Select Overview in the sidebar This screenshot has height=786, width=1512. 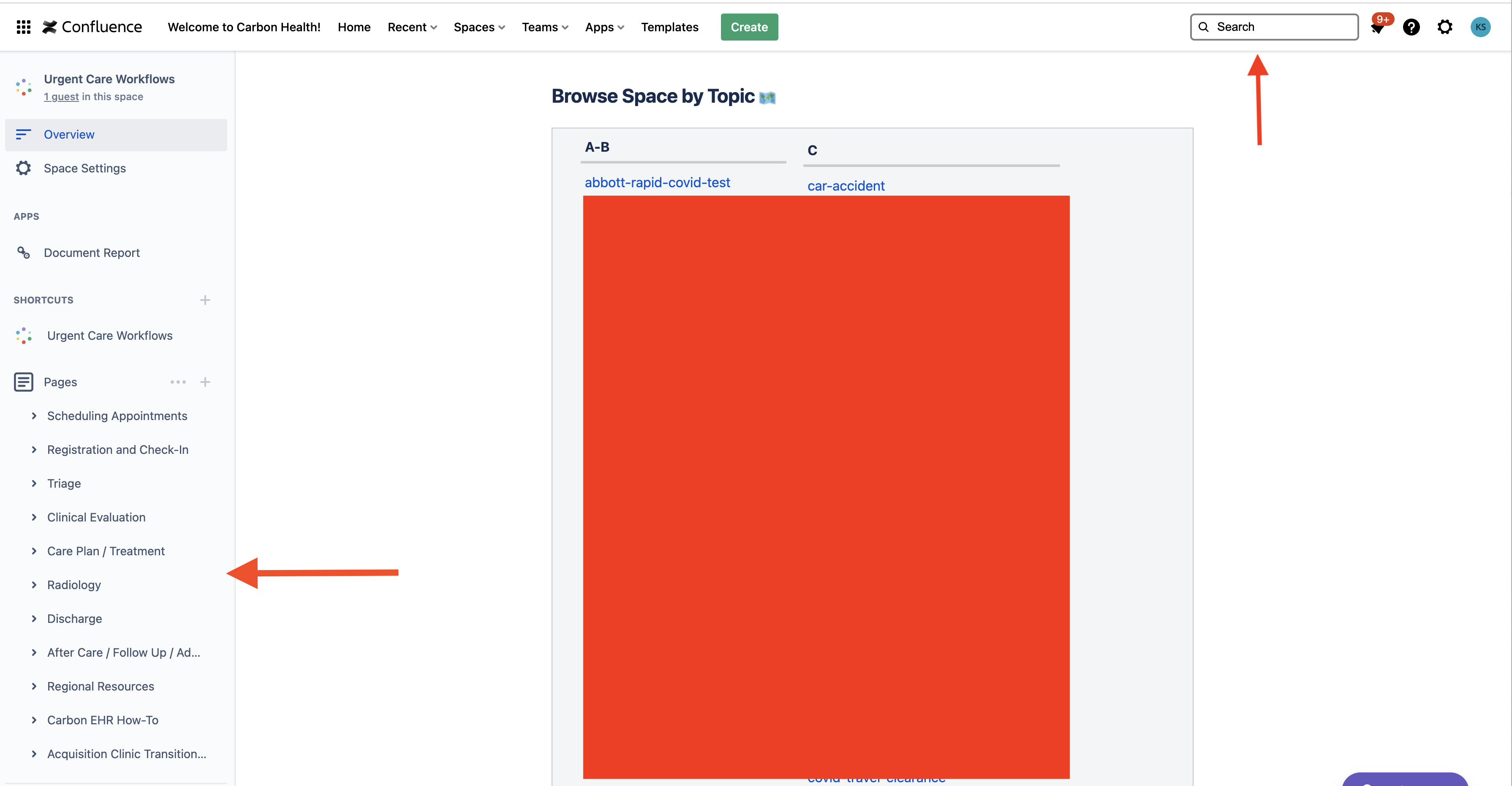click(116, 134)
